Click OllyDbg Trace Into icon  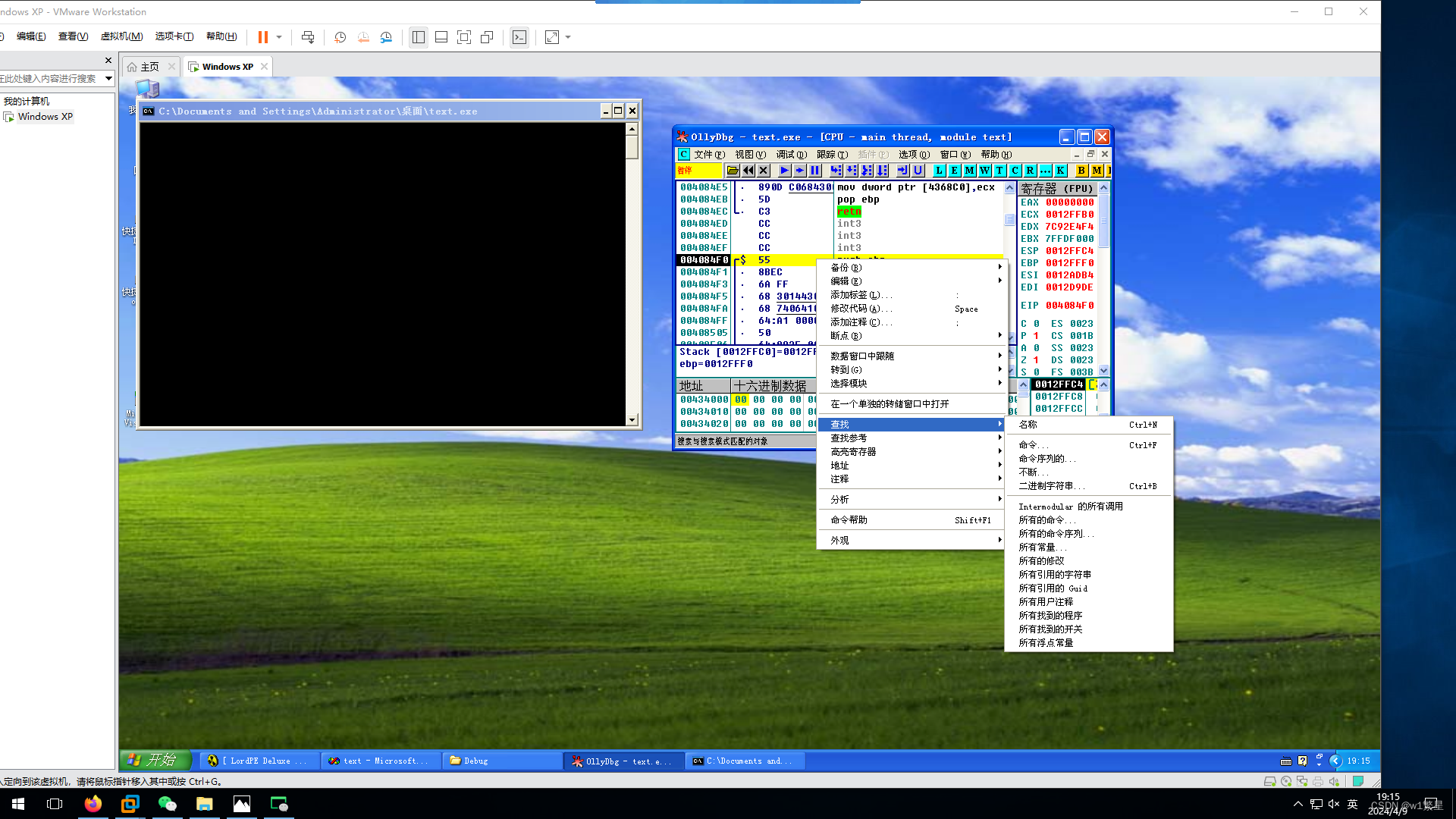(867, 171)
